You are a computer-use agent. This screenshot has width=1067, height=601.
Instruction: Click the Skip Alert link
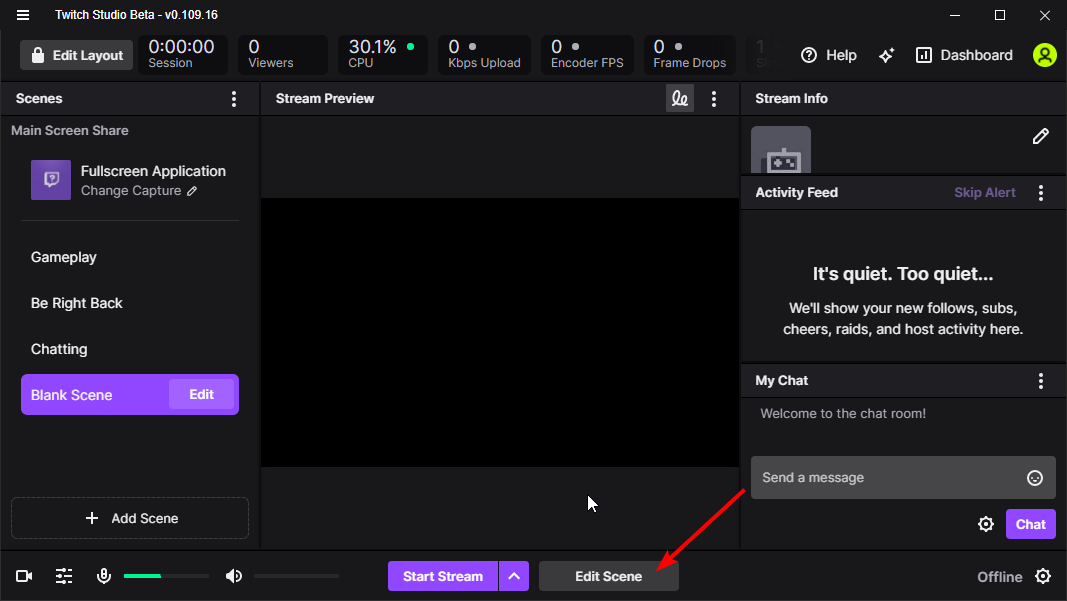click(984, 192)
